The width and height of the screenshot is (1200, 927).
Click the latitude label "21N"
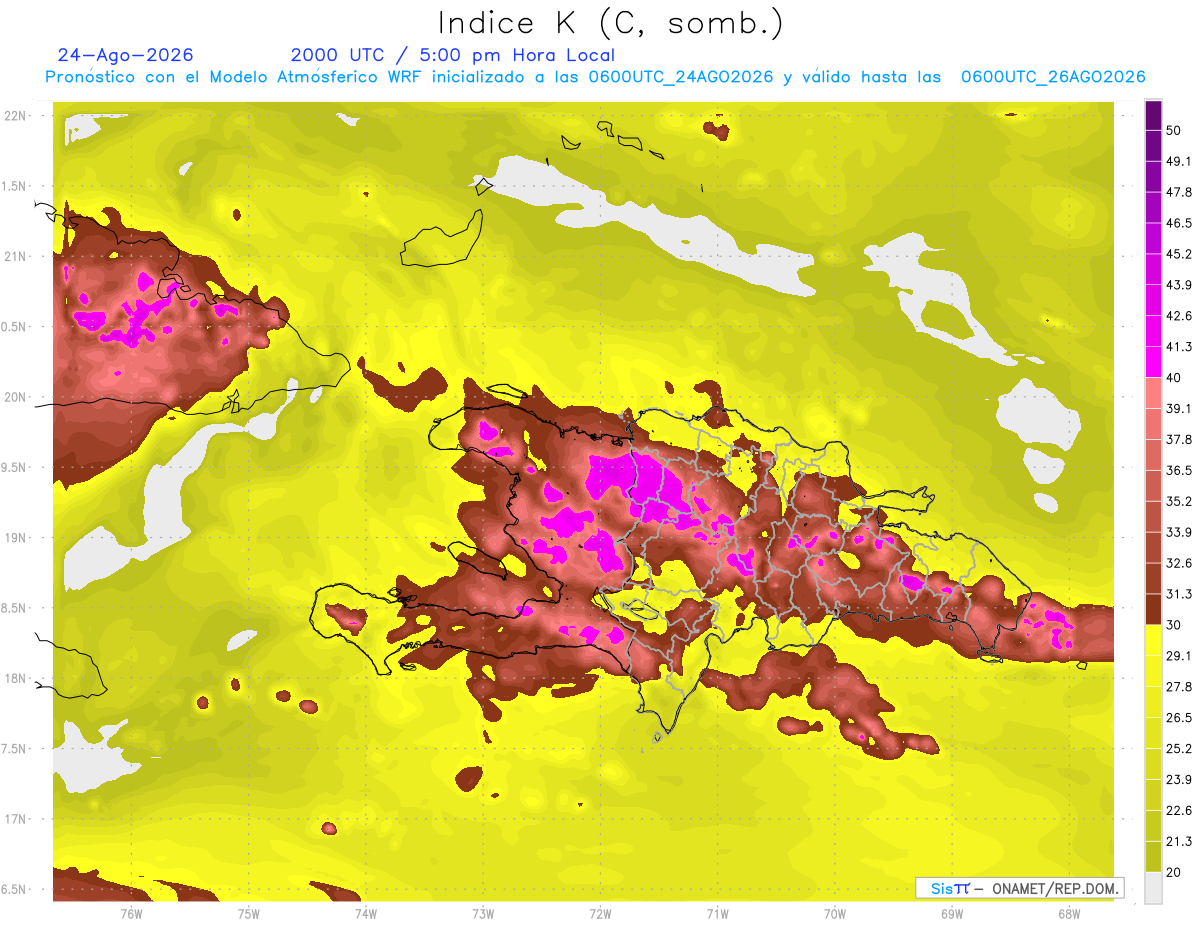coord(15,256)
